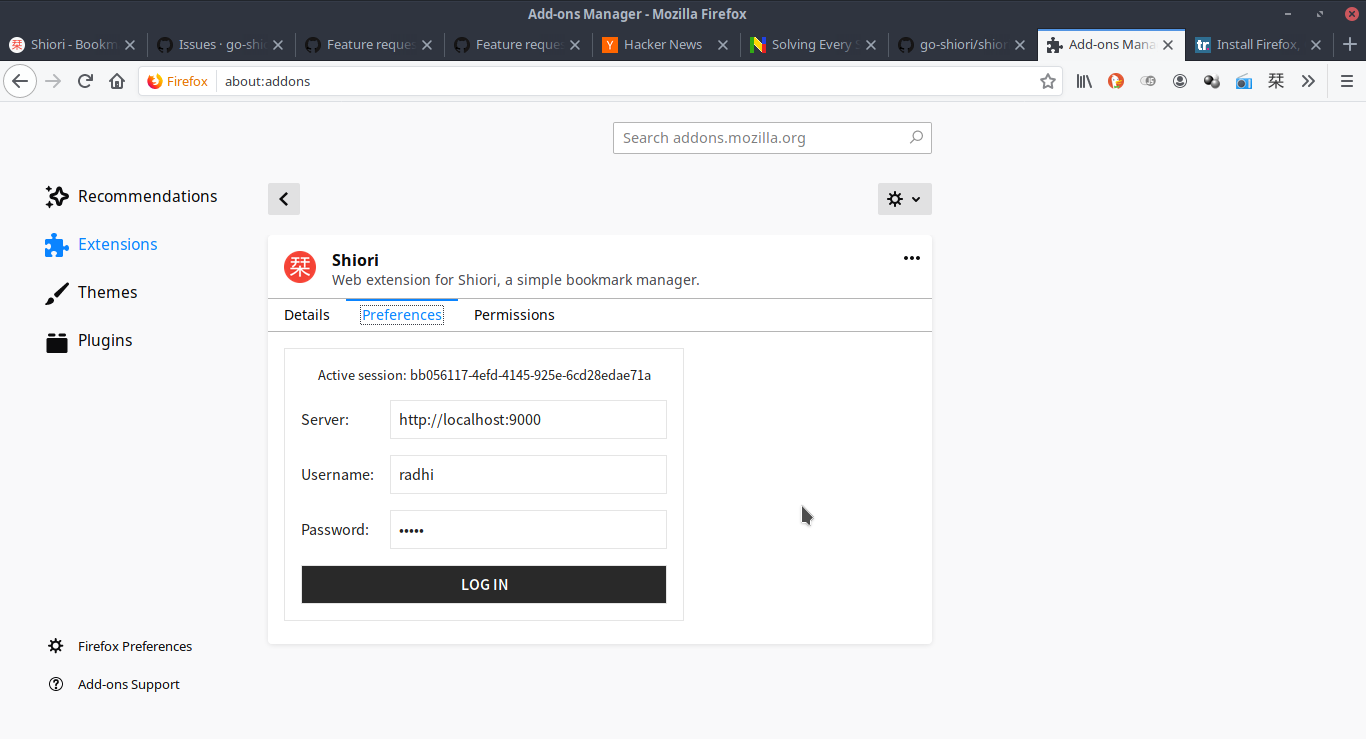Open Recommendations in the sidebar

pos(131,196)
